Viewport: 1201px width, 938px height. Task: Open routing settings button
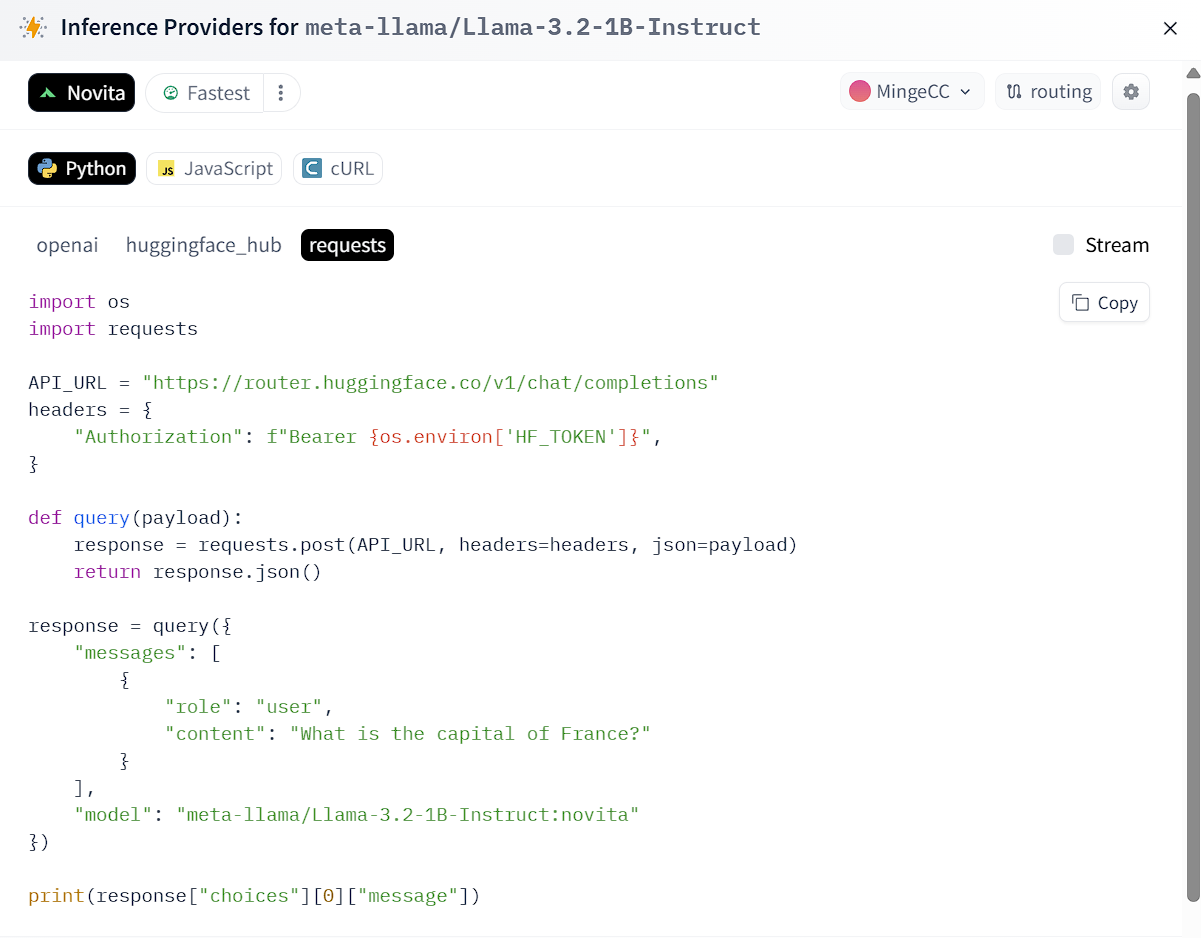pos(1048,92)
